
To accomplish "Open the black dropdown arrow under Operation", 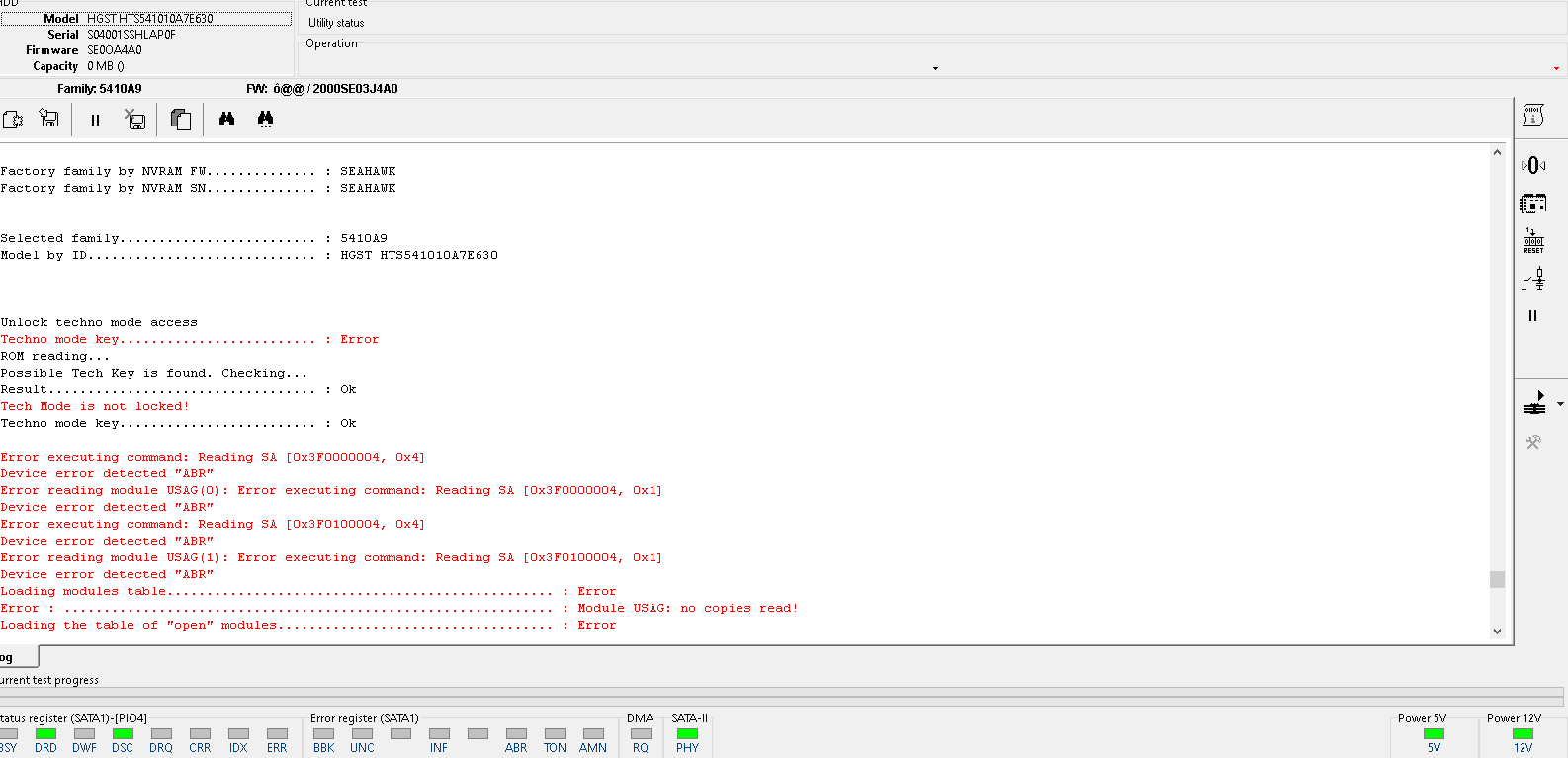I will tap(935, 68).
